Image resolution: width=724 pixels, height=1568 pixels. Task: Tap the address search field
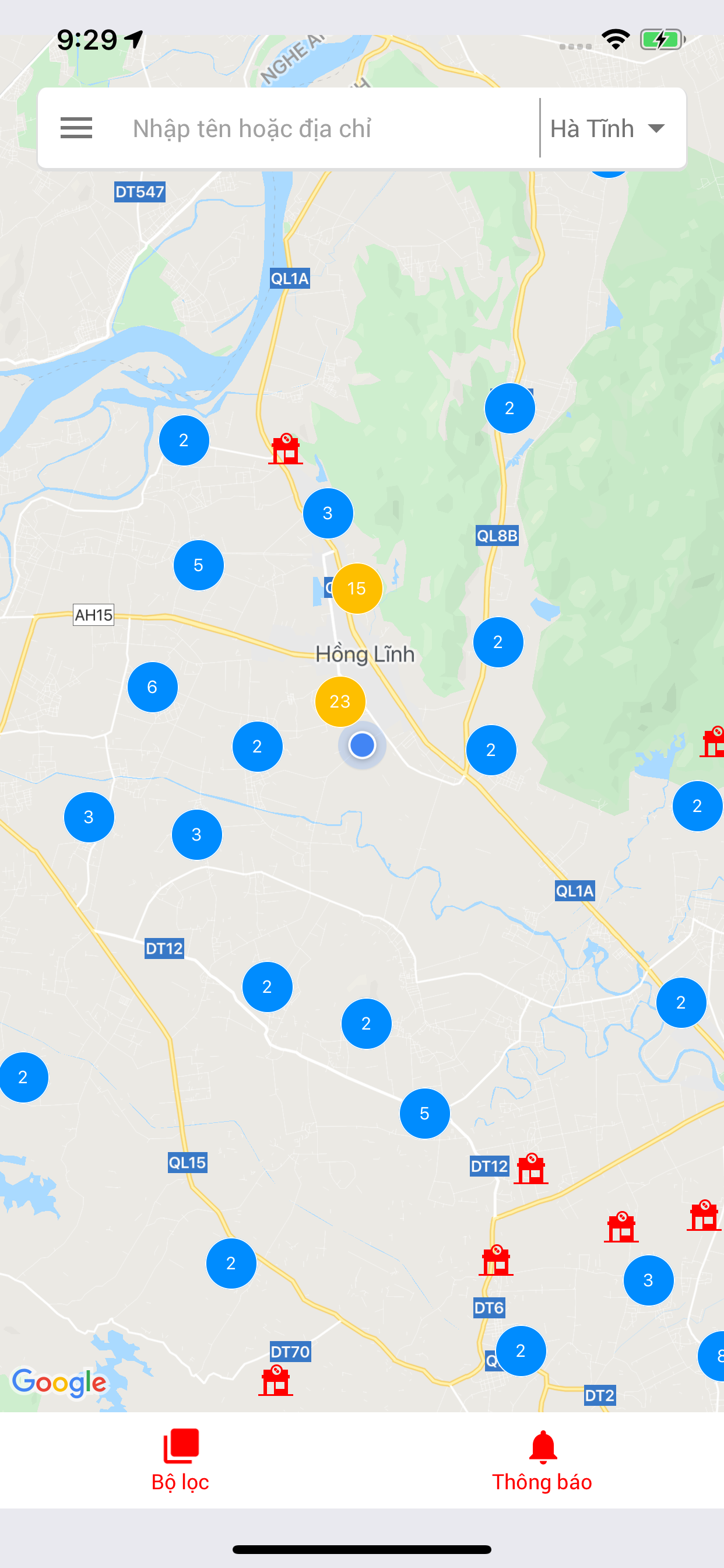tap(322, 128)
